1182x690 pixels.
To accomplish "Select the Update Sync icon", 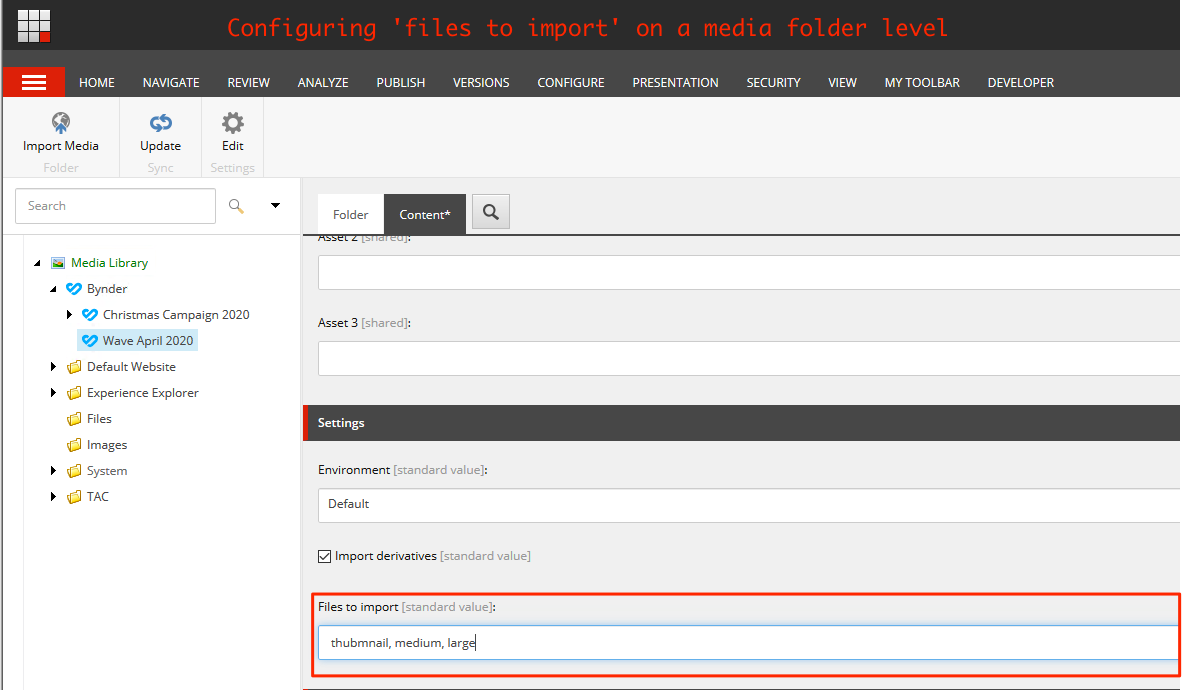I will [x=160, y=123].
